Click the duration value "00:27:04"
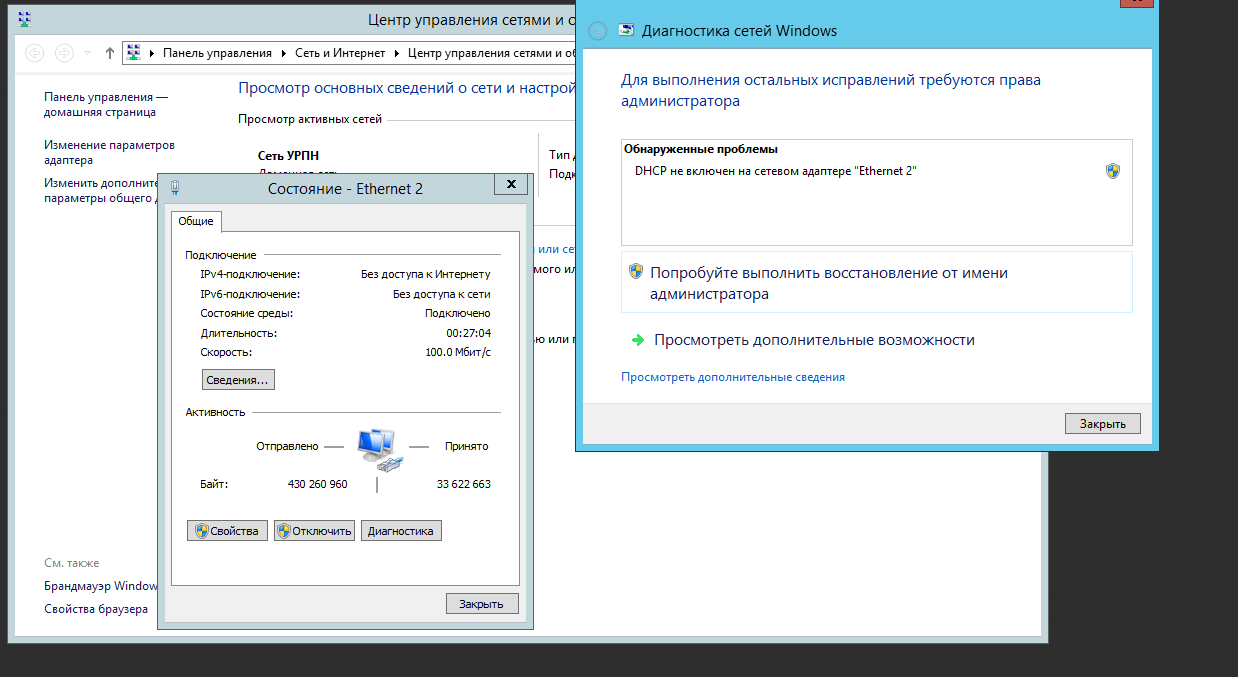The width and height of the screenshot is (1238, 677). [469, 333]
